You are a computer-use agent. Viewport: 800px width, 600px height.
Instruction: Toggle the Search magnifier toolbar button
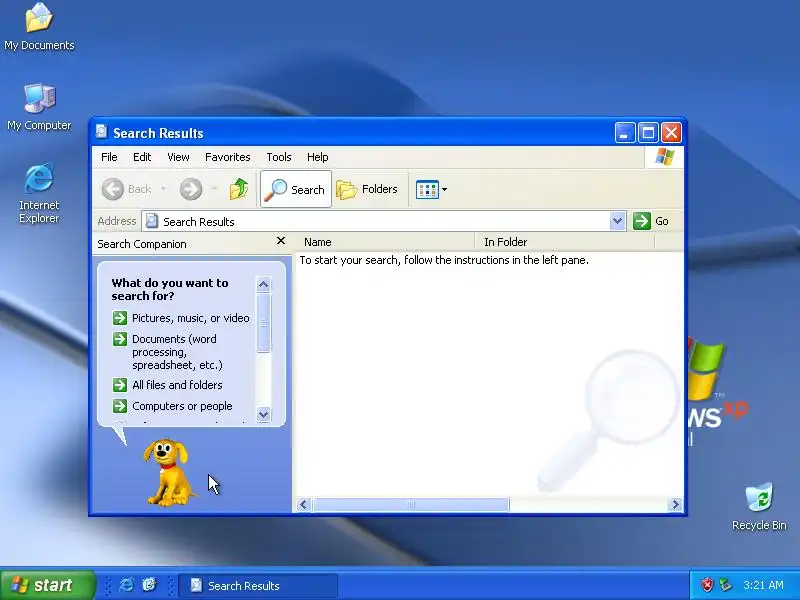pyautogui.click(x=295, y=189)
